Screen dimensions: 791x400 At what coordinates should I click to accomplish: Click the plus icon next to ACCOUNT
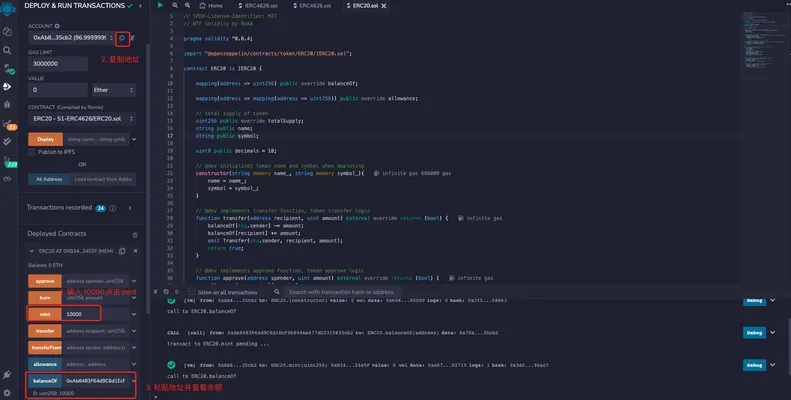[x=57, y=26]
